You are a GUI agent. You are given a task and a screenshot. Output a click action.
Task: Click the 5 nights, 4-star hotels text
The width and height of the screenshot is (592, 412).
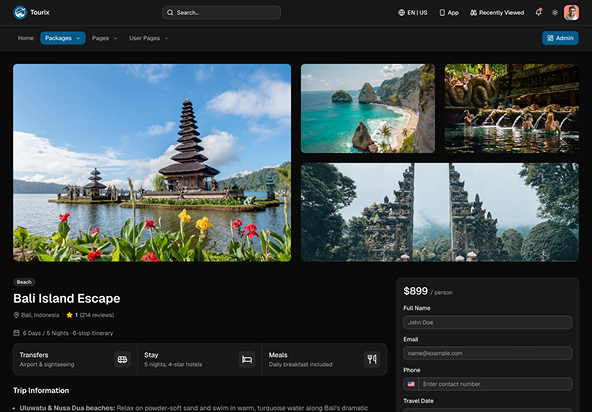173,364
